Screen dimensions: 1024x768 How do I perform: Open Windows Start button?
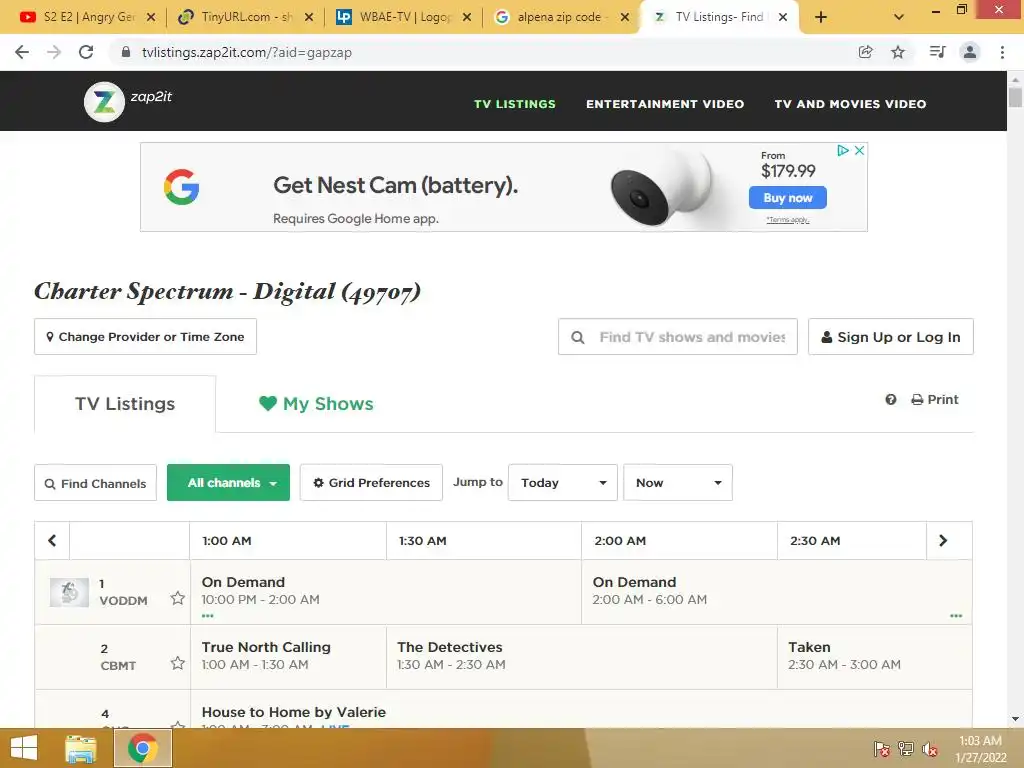[24, 748]
